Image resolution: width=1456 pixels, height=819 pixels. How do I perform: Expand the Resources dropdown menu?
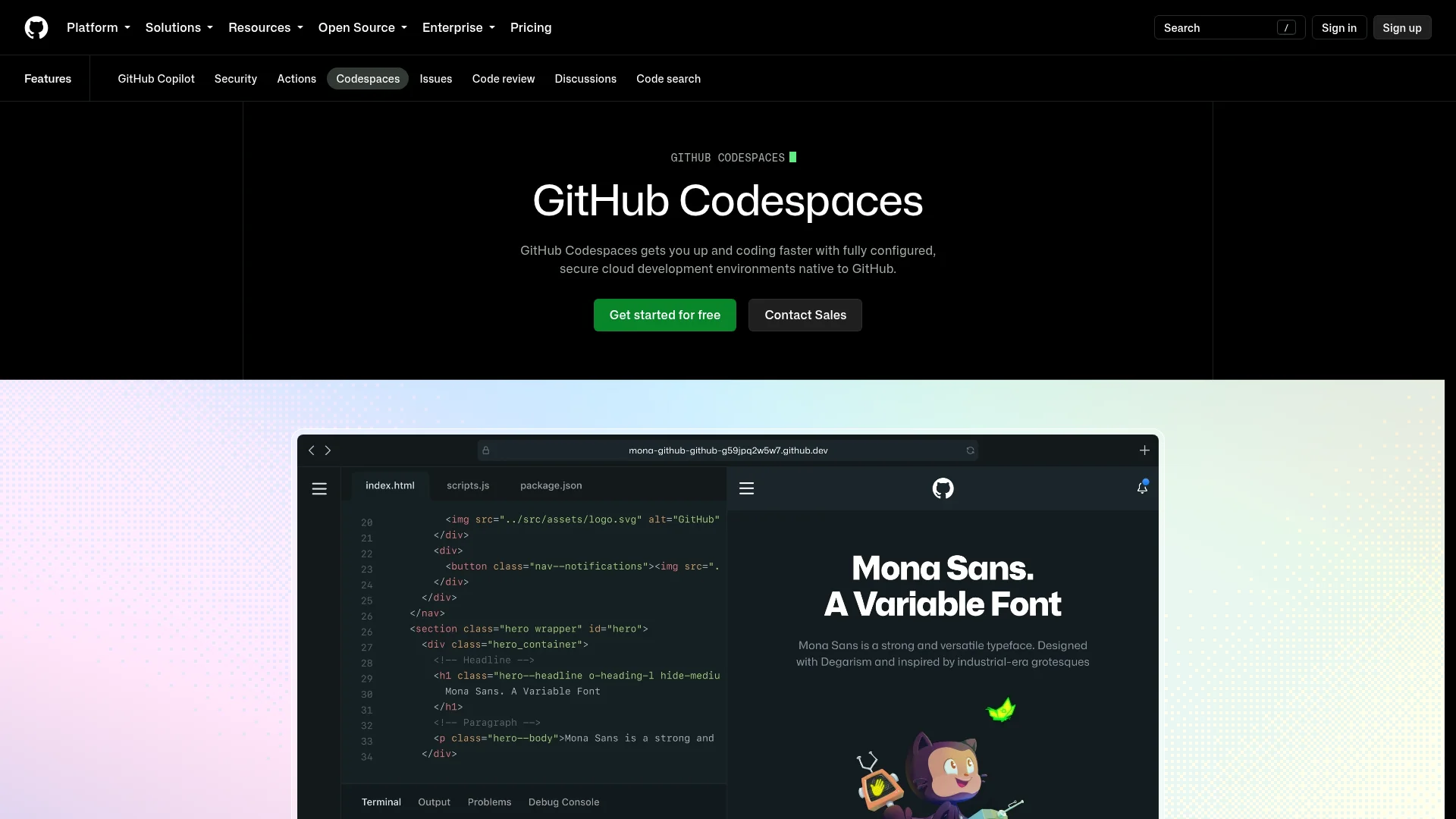coord(265,27)
